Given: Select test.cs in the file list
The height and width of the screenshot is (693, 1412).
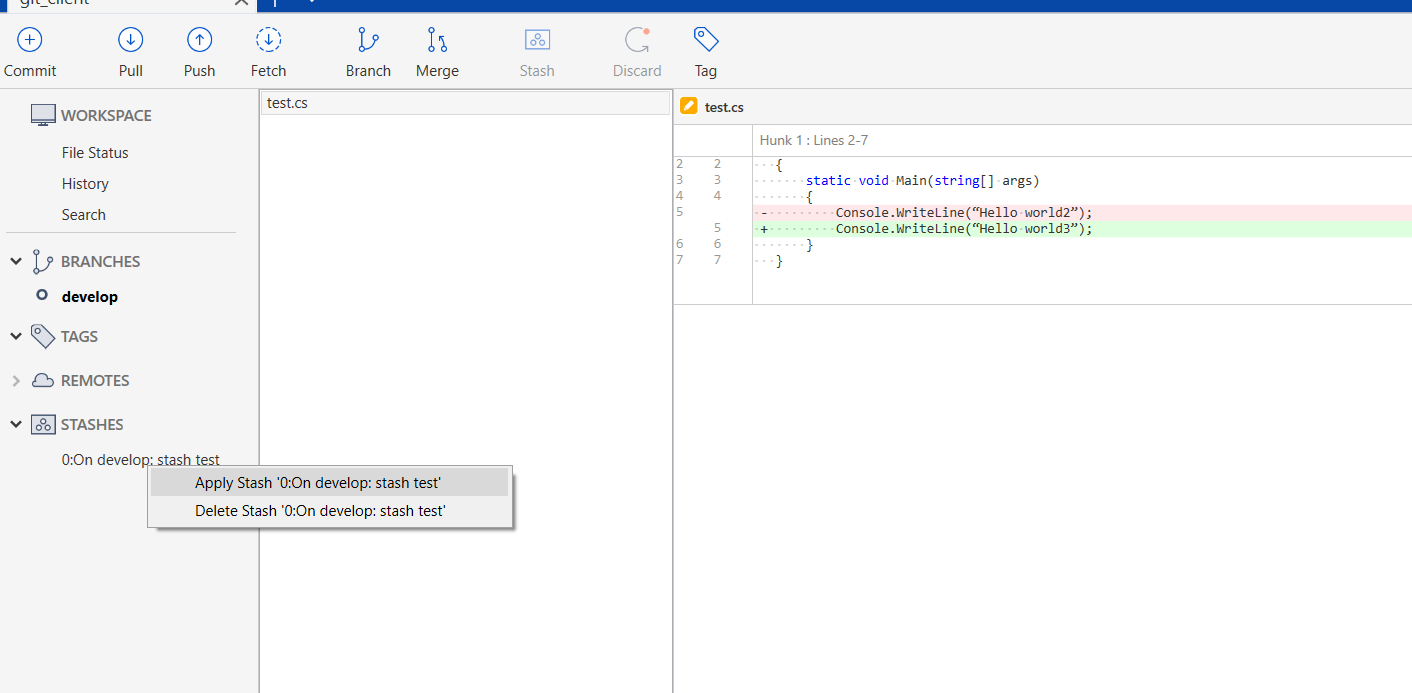Looking at the screenshot, I should [288, 103].
